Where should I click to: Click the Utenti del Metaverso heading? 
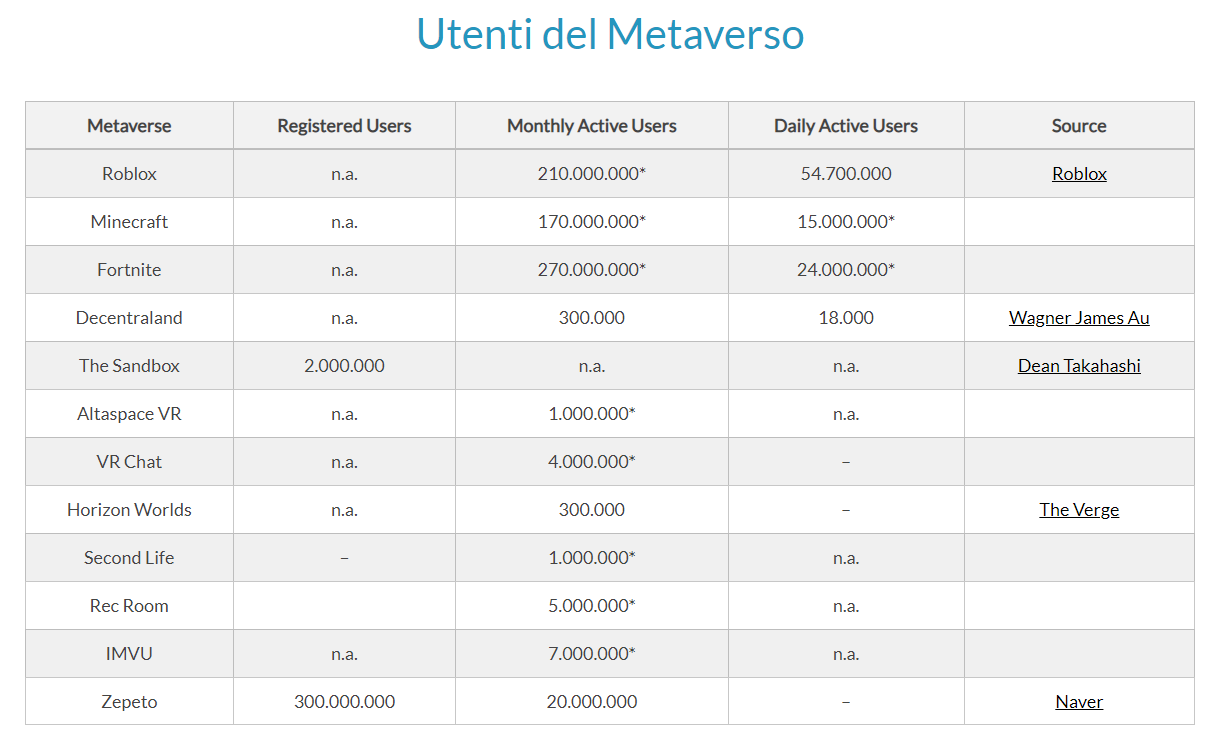point(610,34)
